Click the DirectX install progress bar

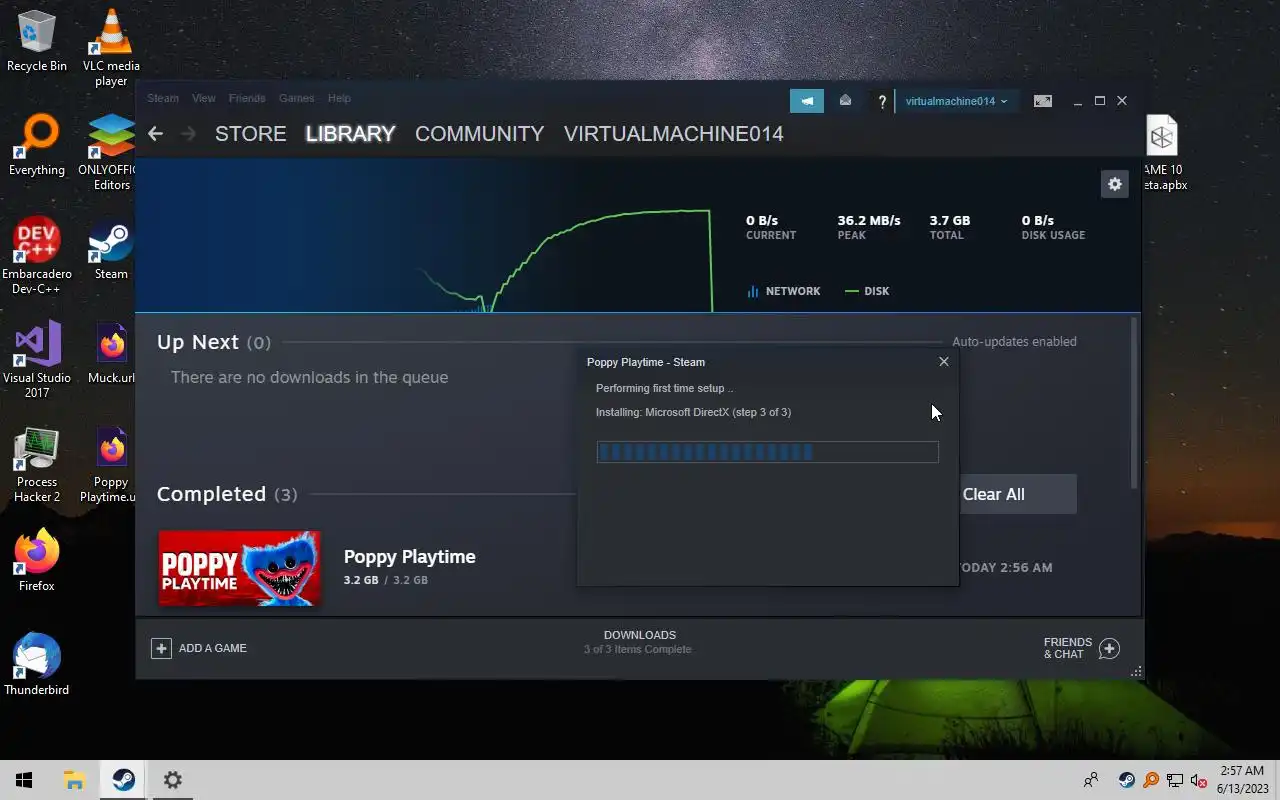[x=767, y=452]
